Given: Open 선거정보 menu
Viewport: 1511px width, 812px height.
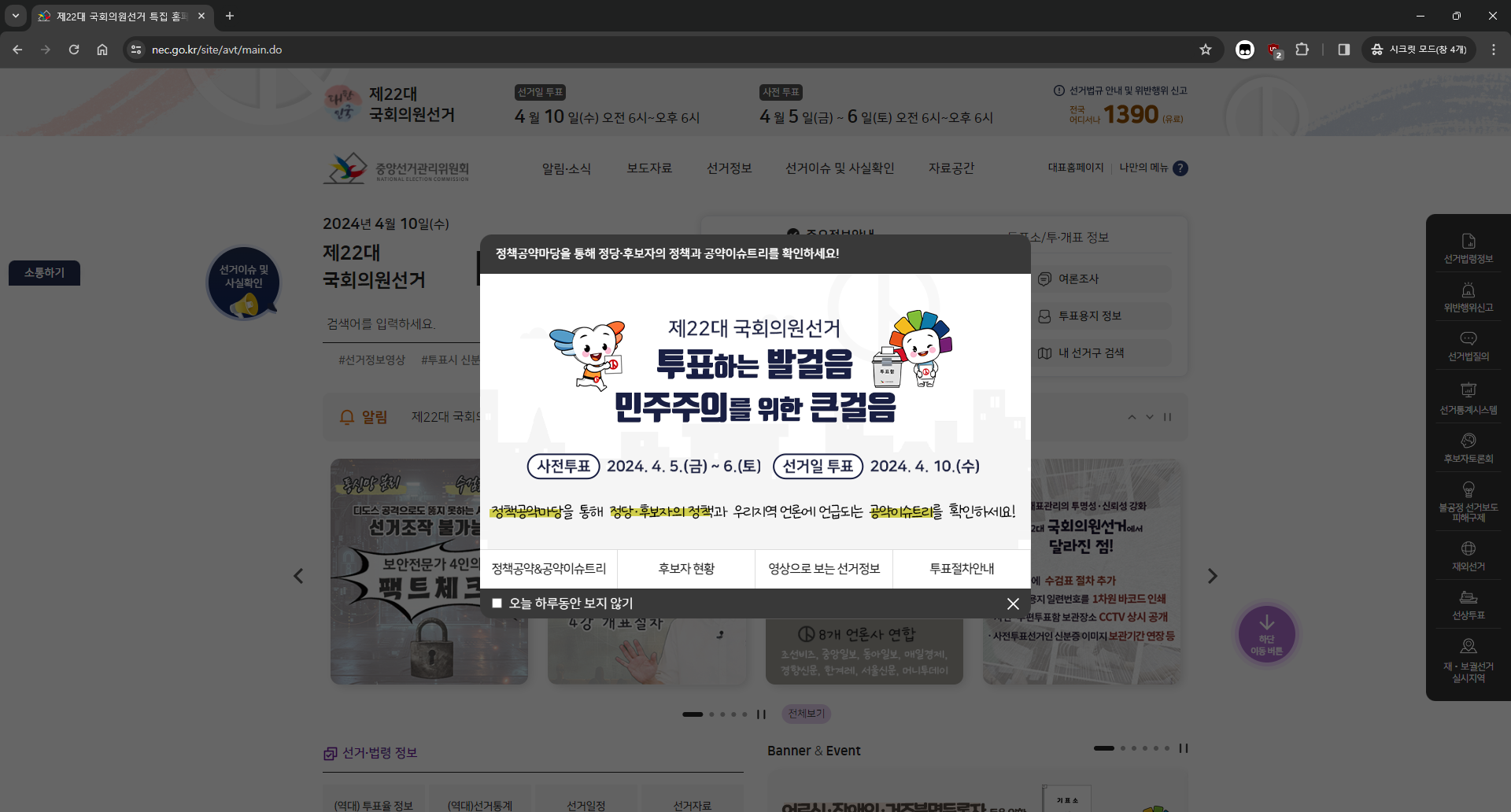Looking at the screenshot, I should coord(730,168).
